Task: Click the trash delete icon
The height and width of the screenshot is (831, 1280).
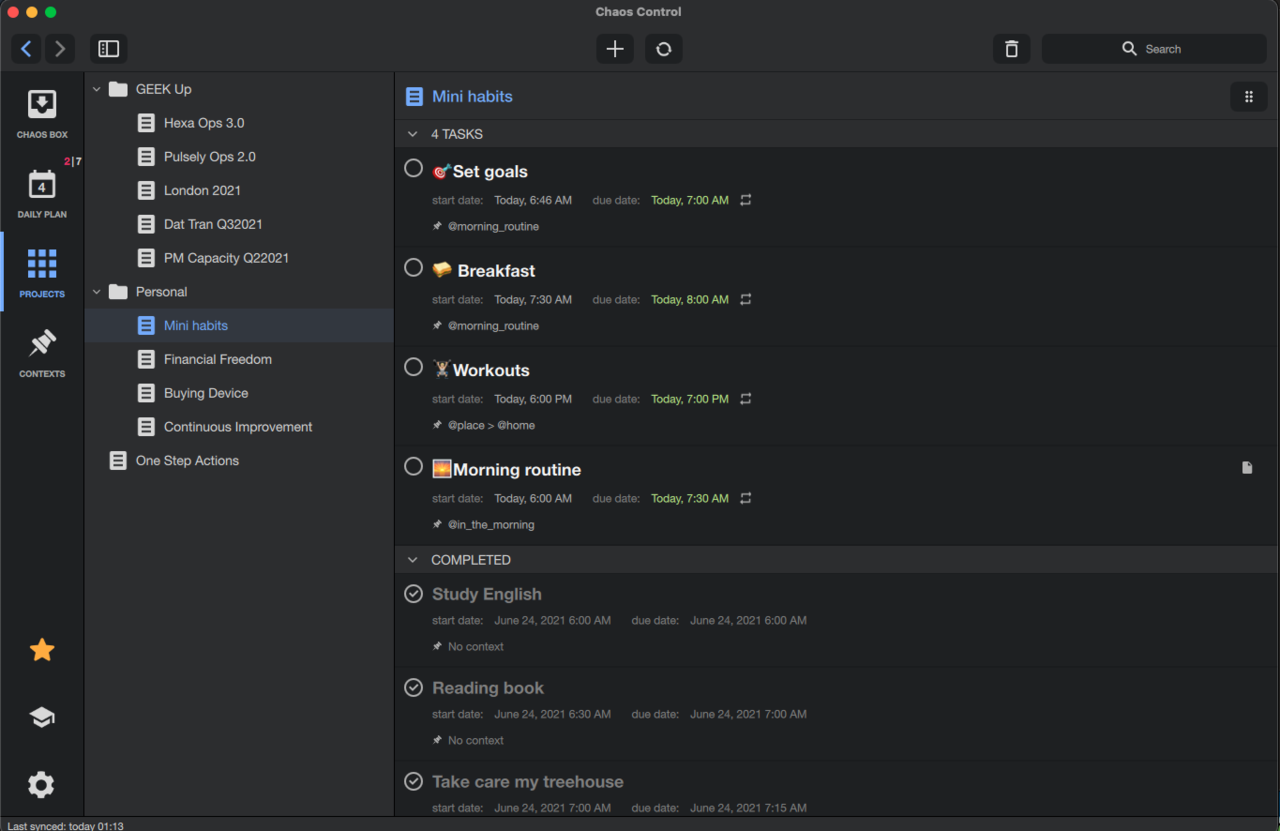Action: click(x=1011, y=49)
